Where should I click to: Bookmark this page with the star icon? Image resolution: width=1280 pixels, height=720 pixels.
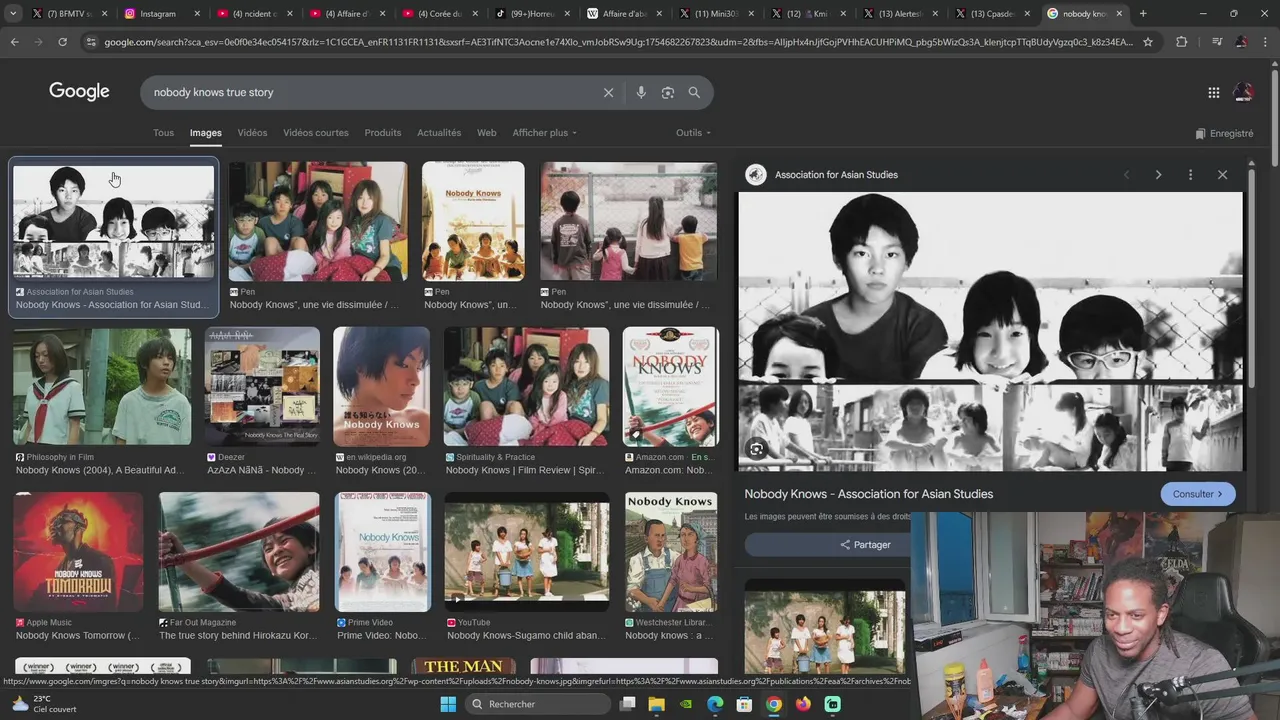point(1148,42)
